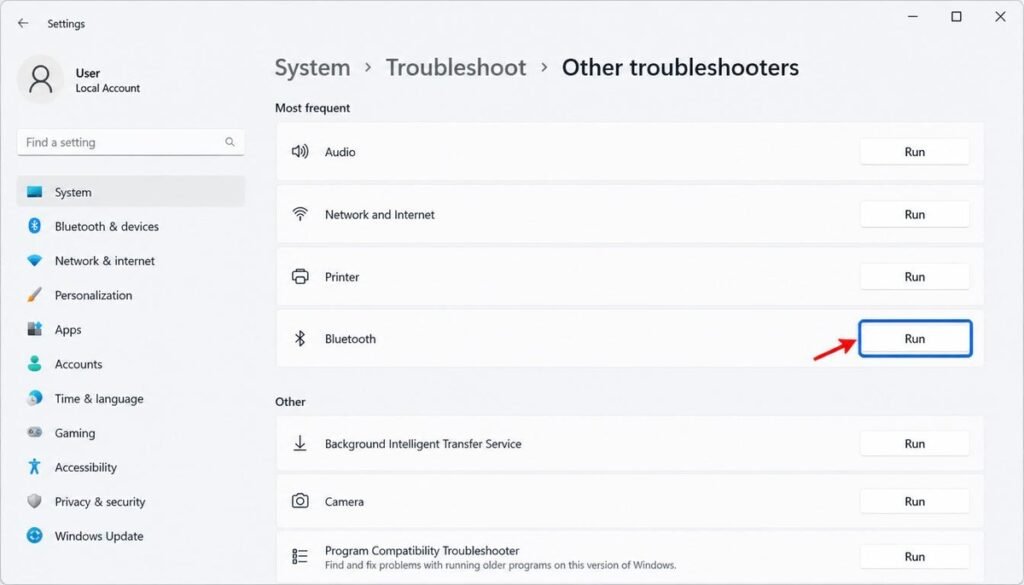Click the Printer row icon
This screenshot has height=585, width=1024.
pyautogui.click(x=300, y=276)
